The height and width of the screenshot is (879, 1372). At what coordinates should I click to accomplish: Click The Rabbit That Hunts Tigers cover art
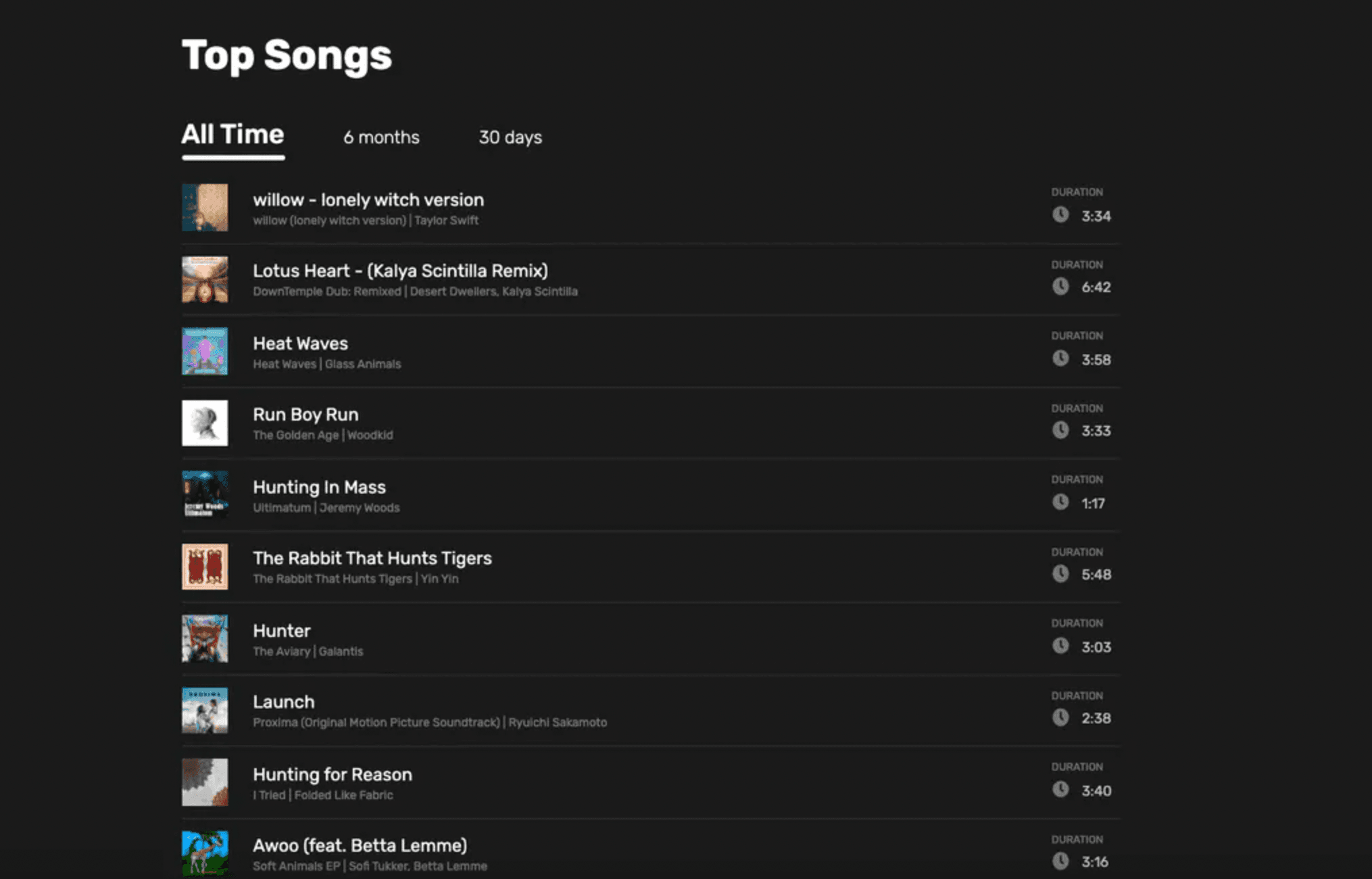pos(205,567)
